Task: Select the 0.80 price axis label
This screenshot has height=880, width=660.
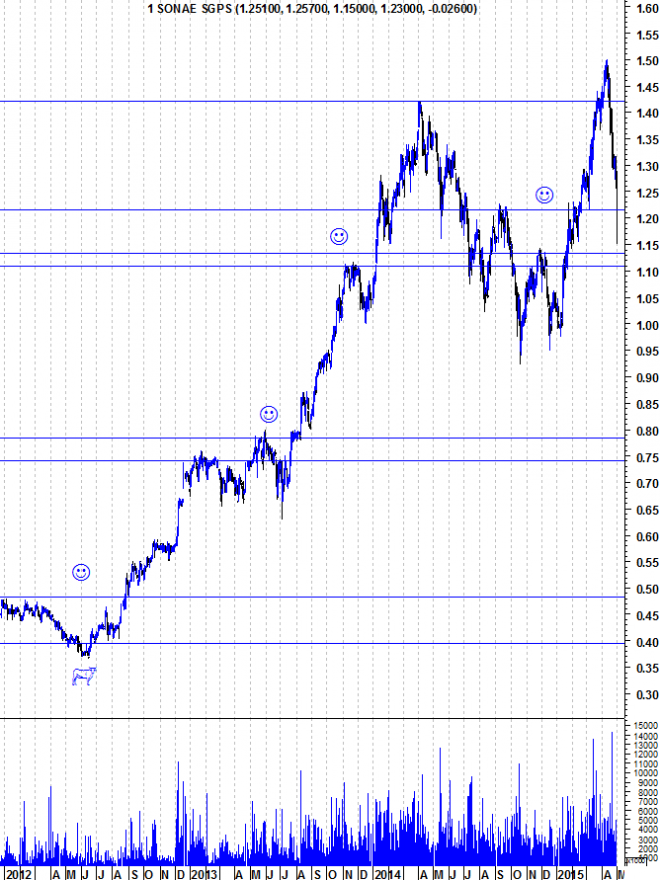Action: tap(648, 431)
